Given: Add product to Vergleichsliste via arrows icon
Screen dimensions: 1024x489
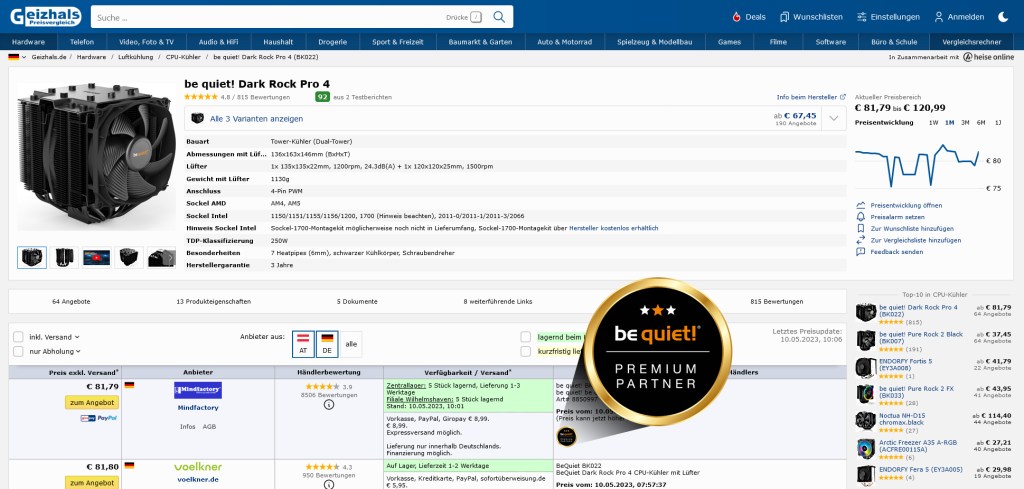Looking at the screenshot, I should point(861,240).
